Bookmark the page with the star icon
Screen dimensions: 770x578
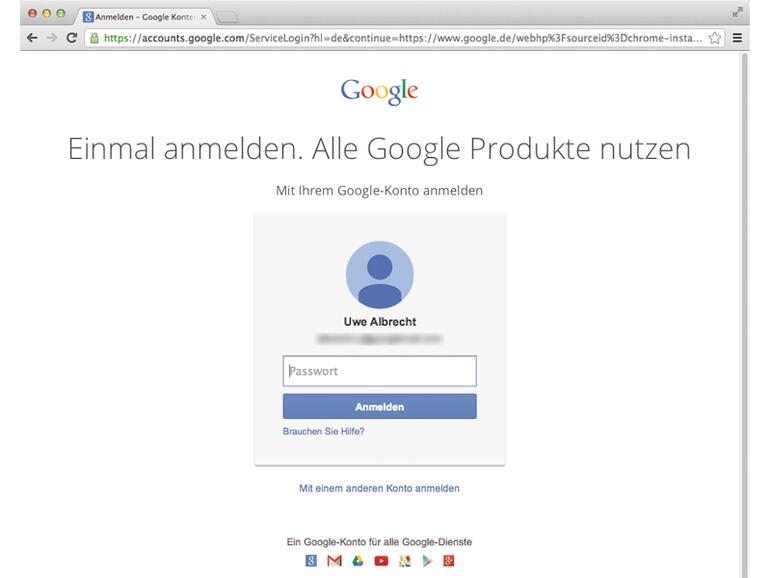(x=715, y=38)
